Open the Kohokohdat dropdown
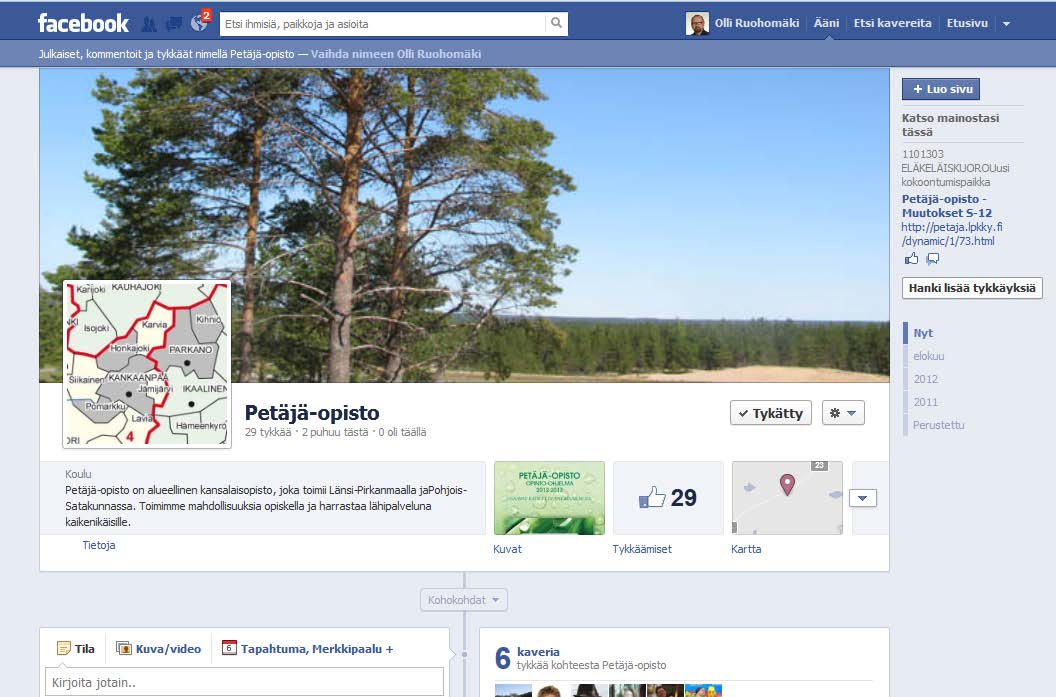This screenshot has width=1056, height=697. (463, 600)
